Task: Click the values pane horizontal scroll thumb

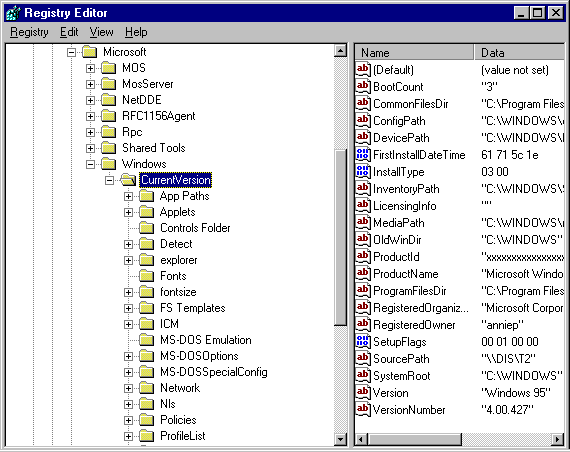Action: (414, 439)
